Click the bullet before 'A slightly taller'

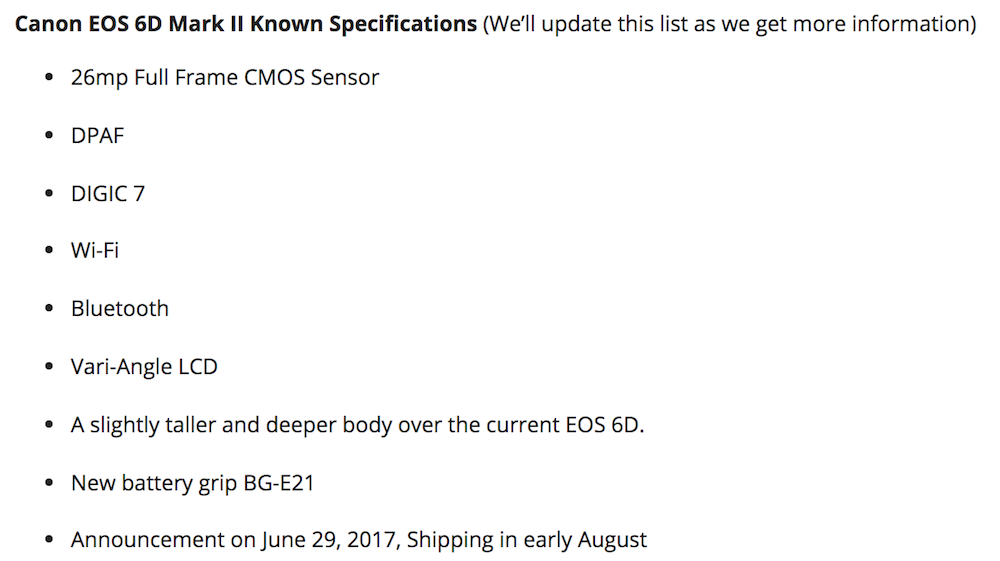(x=50, y=425)
